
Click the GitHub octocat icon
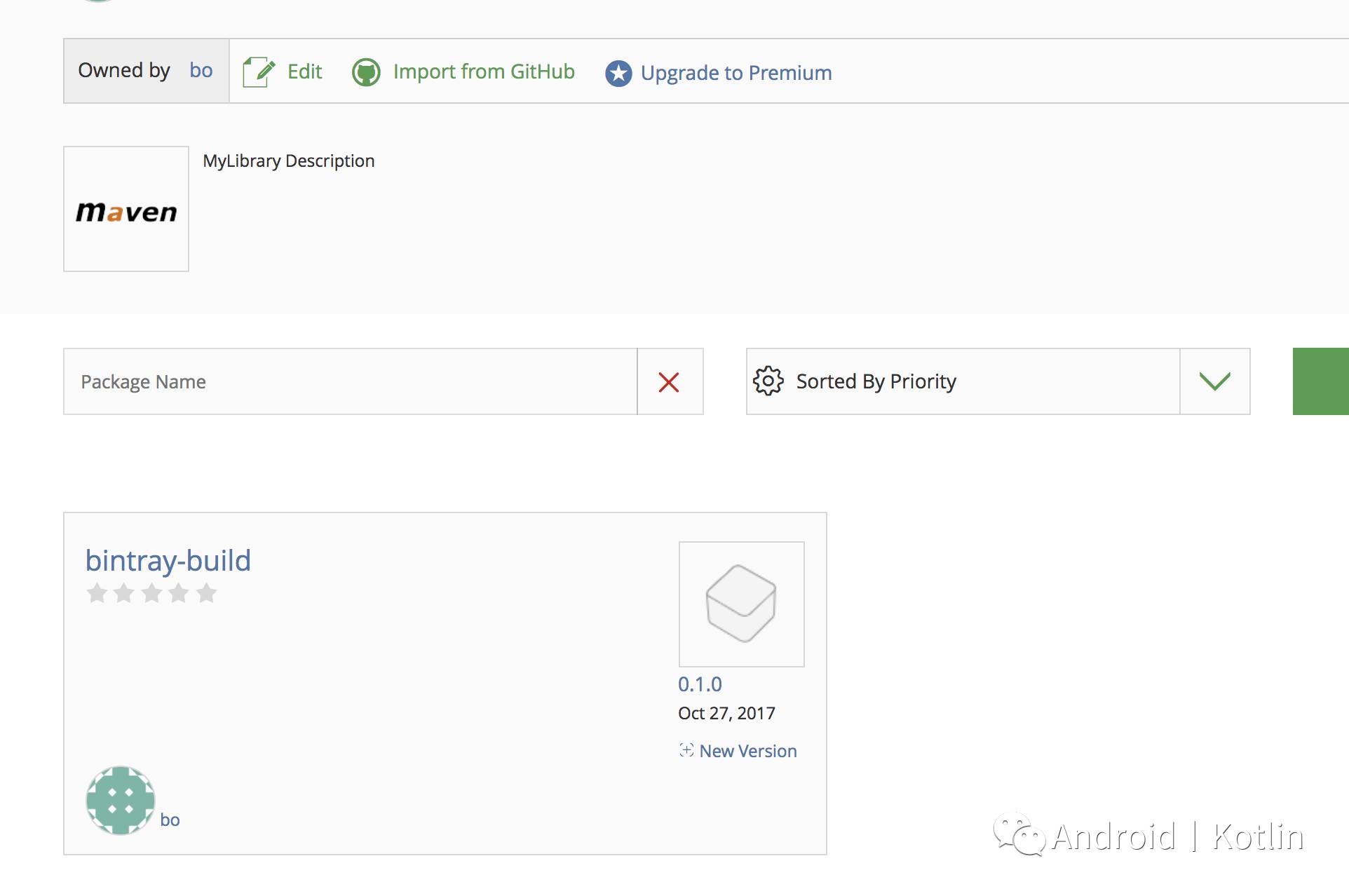coord(366,72)
